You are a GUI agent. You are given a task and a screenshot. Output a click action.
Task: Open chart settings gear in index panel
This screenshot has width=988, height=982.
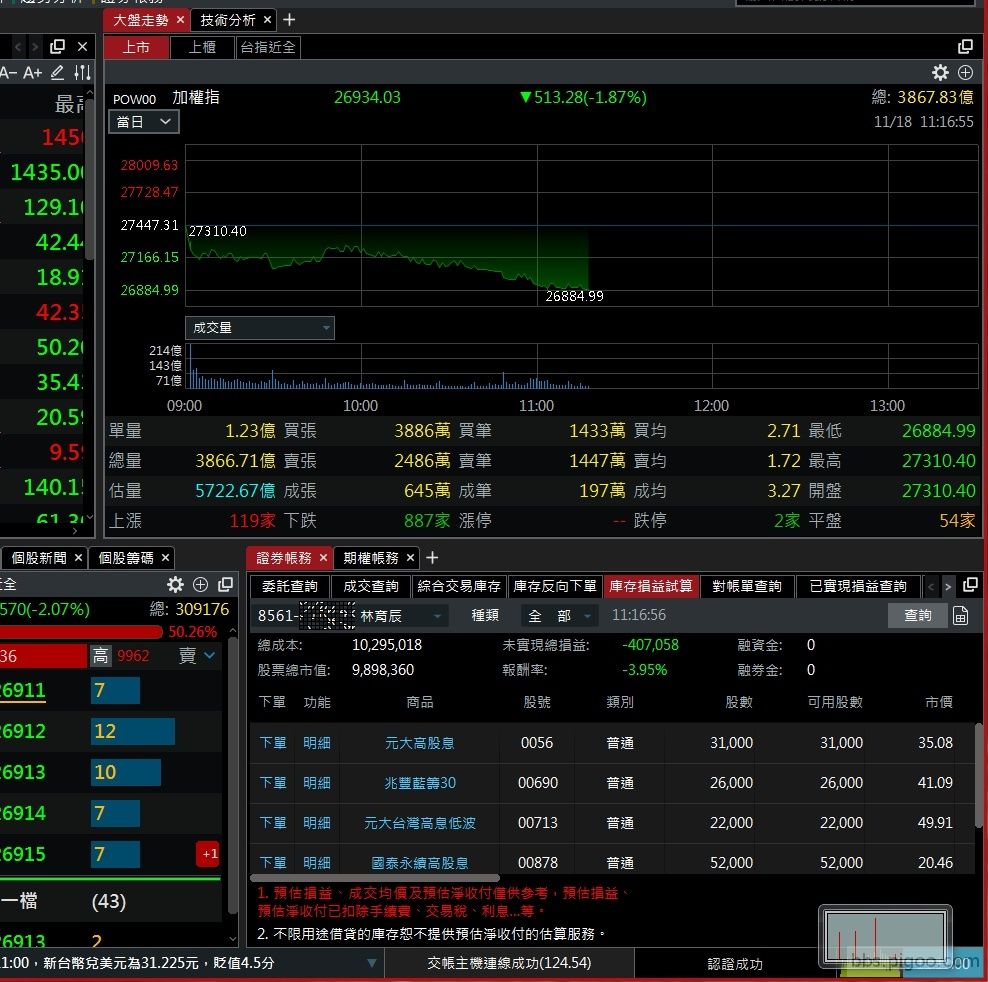tap(940, 72)
